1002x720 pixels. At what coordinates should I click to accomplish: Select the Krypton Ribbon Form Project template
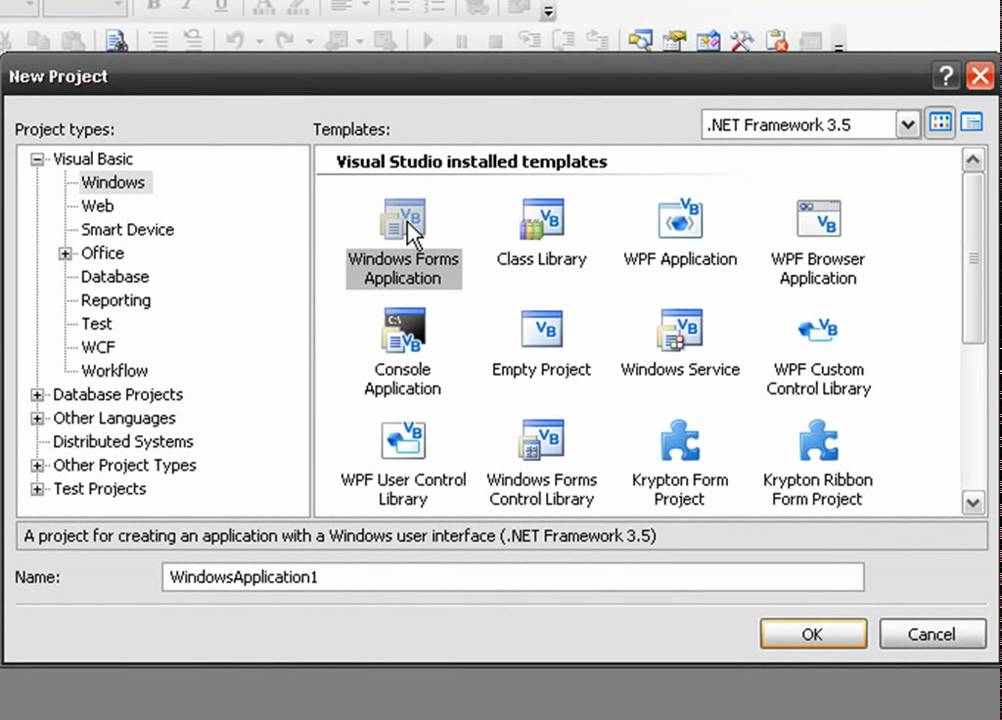click(818, 463)
